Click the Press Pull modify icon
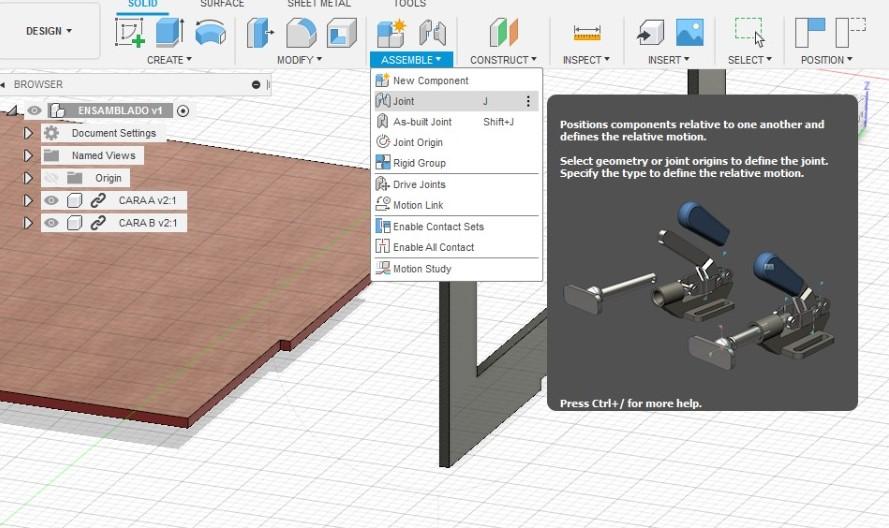889x528 pixels. 261,33
